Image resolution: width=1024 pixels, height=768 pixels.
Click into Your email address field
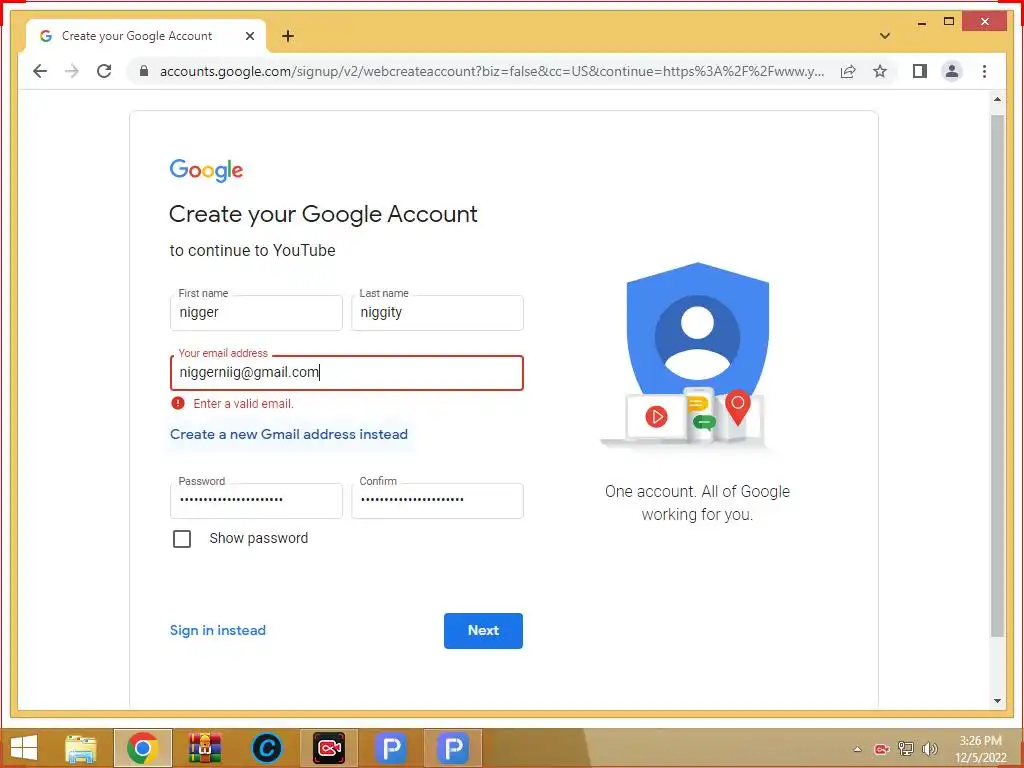(347, 373)
